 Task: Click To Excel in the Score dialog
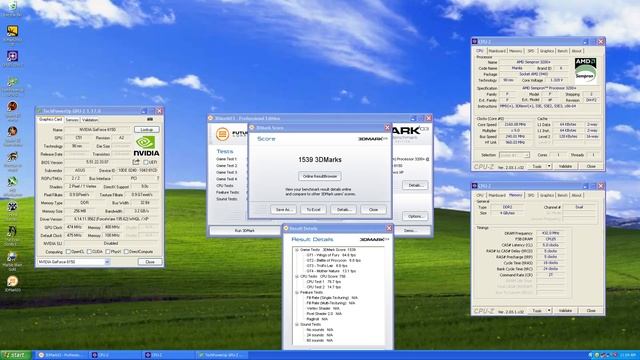[x=313, y=209]
